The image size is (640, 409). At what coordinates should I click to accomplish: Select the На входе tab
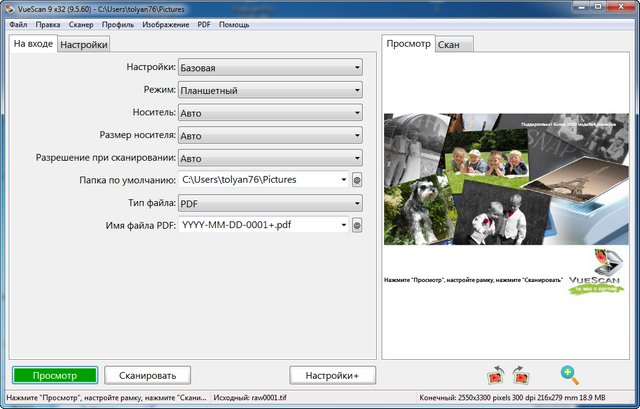pos(33,44)
